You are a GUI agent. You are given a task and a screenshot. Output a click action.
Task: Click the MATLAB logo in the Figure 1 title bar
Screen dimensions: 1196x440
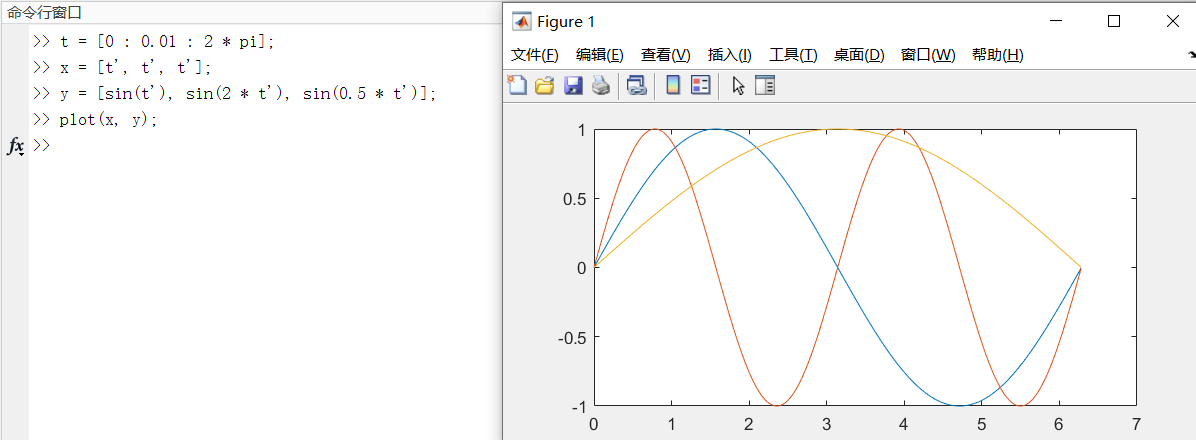522,21
